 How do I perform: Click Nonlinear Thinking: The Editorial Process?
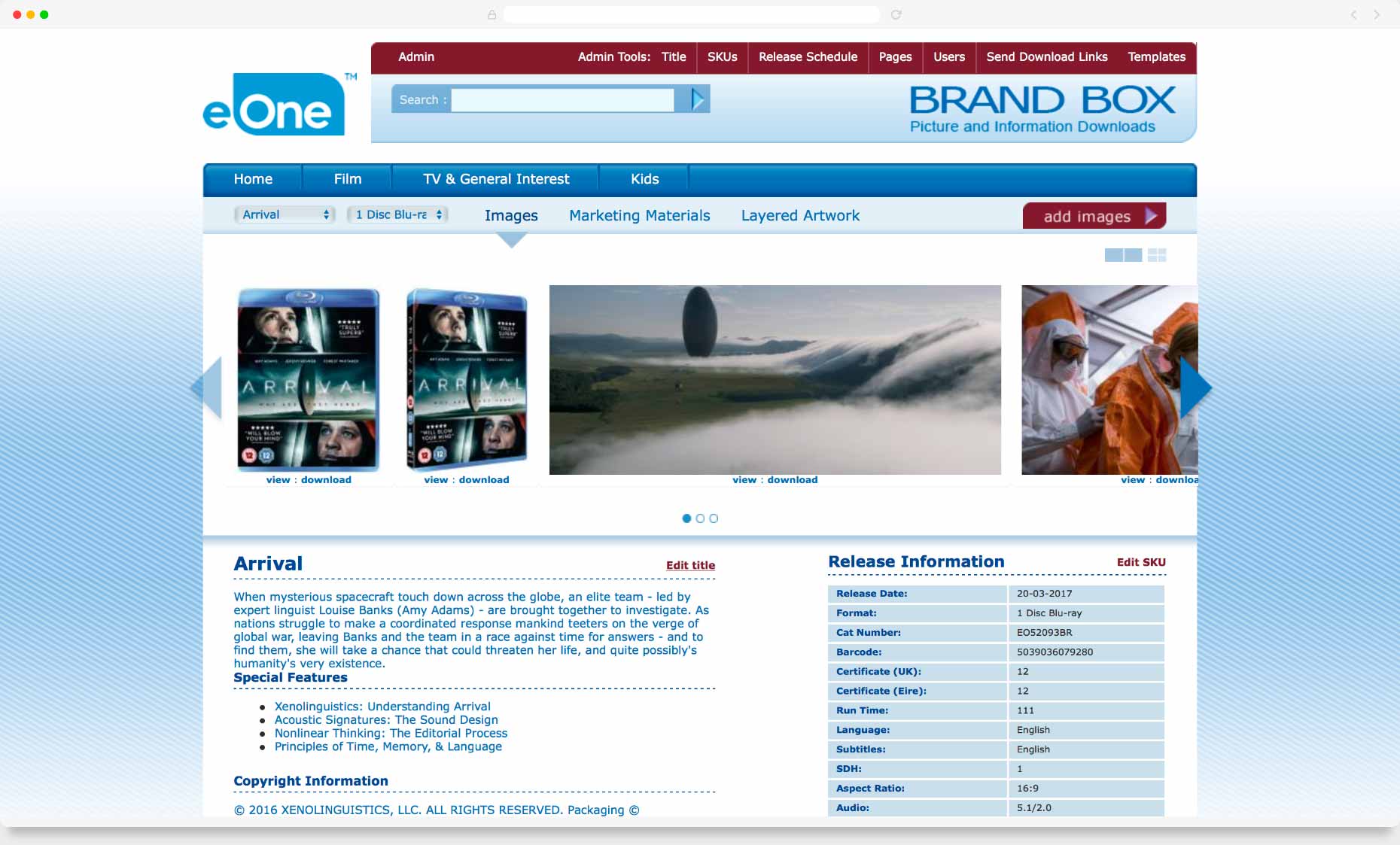pos(391,734)
